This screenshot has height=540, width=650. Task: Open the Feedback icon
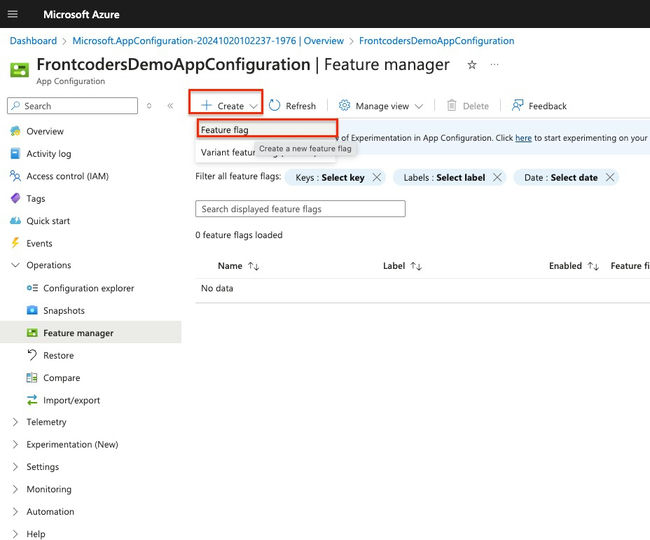click(x=518, y=105)
